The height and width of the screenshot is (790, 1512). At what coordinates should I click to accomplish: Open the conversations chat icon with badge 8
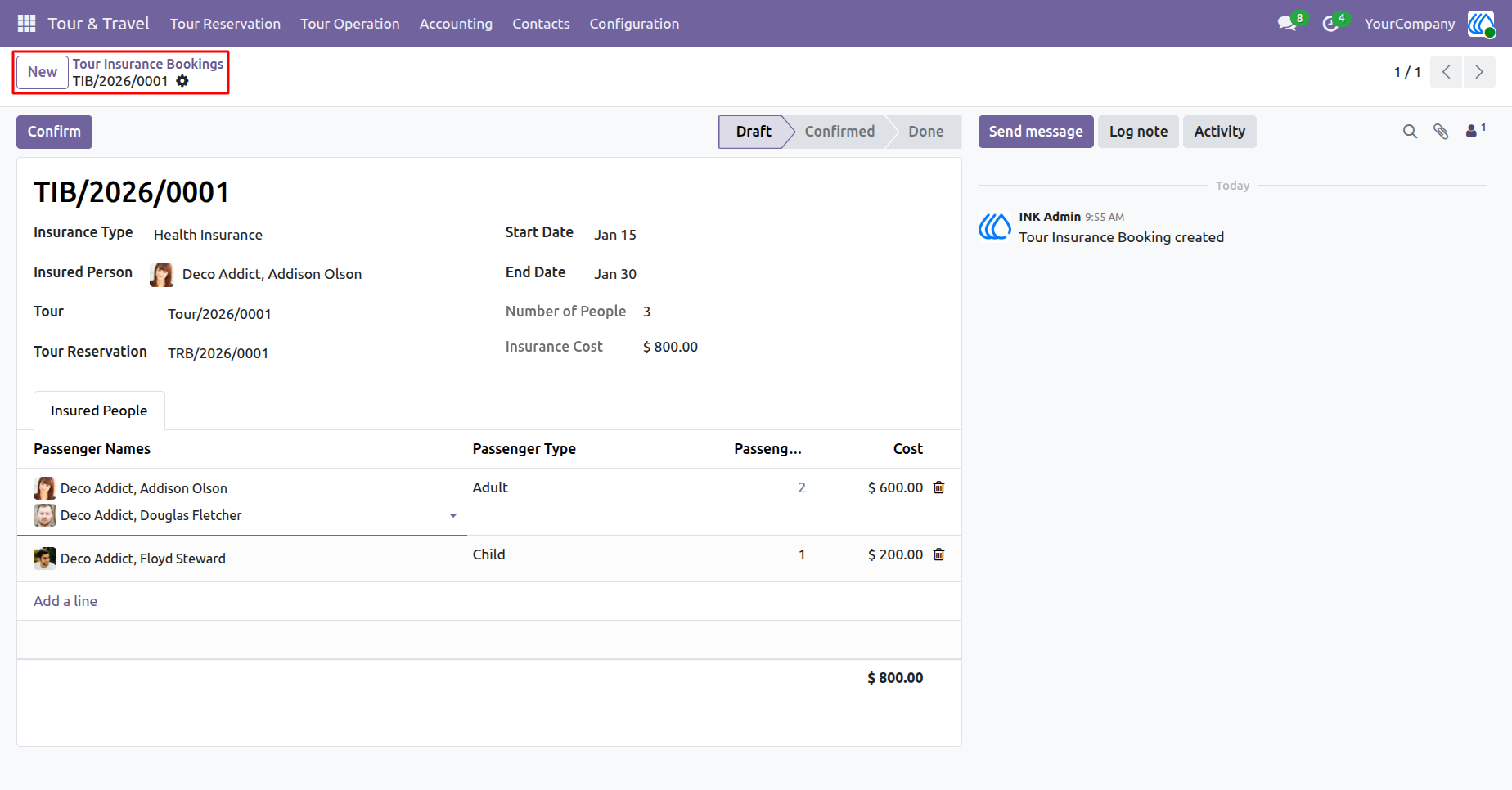coord(1287,24)
